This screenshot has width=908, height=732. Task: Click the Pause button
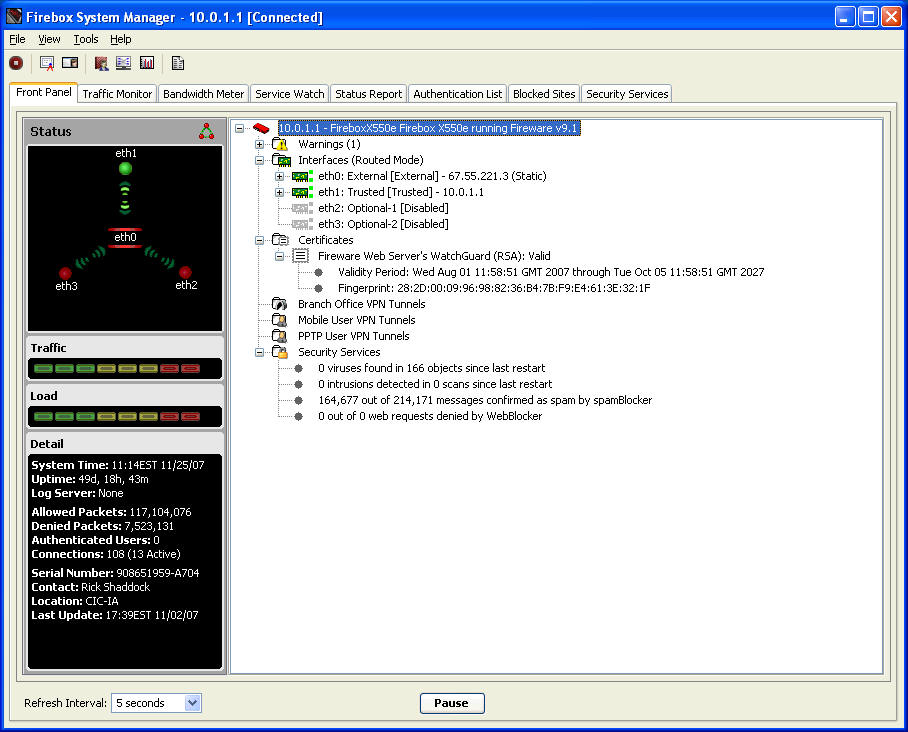(x=452, y=703)
